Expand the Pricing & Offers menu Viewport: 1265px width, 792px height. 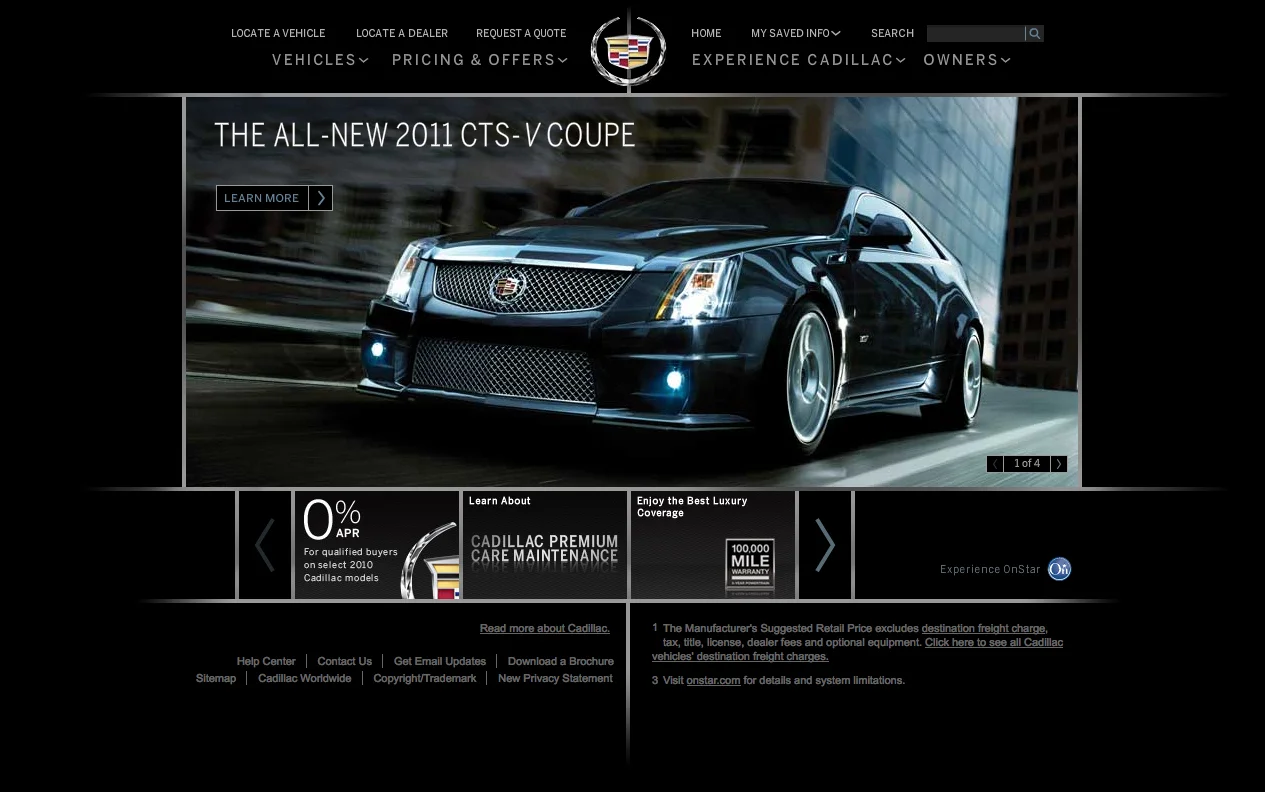480,60
